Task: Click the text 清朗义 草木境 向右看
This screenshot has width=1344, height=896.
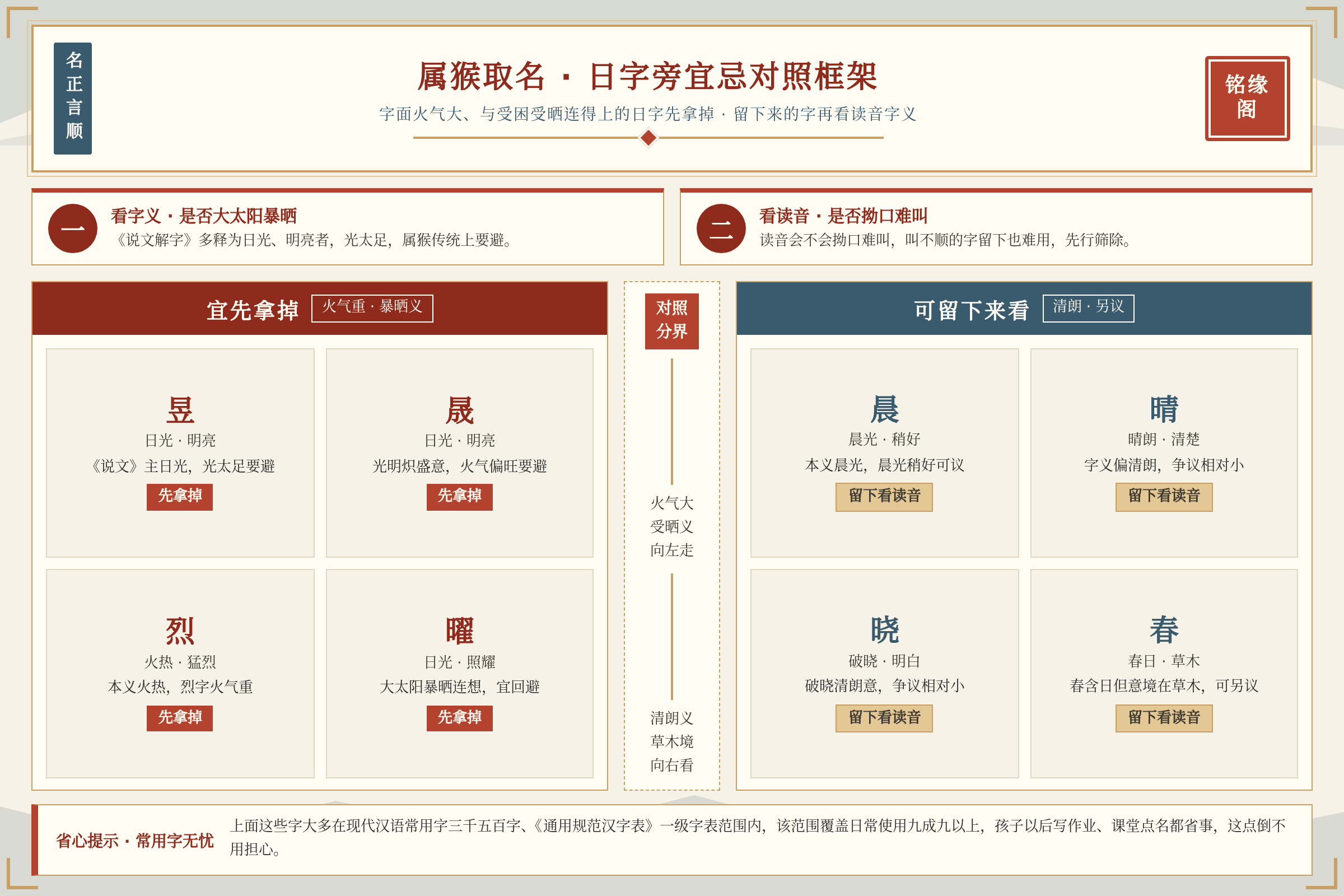Action: click(x=671, y=741)
